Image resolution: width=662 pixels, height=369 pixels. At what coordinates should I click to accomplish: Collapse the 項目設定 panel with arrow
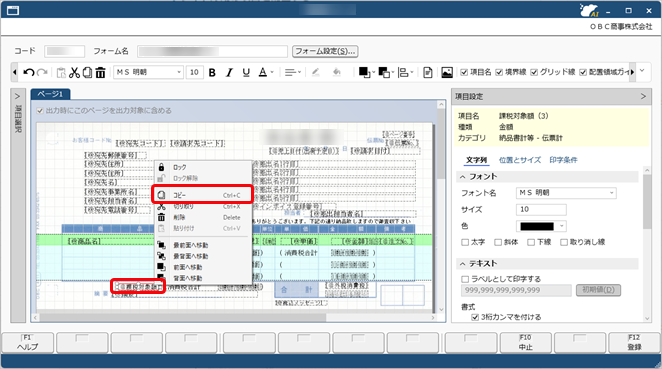[643, 97]
